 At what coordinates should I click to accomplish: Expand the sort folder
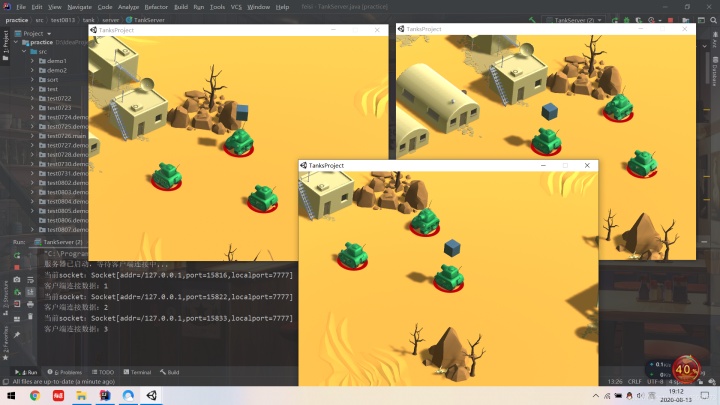tap(32, 80)
